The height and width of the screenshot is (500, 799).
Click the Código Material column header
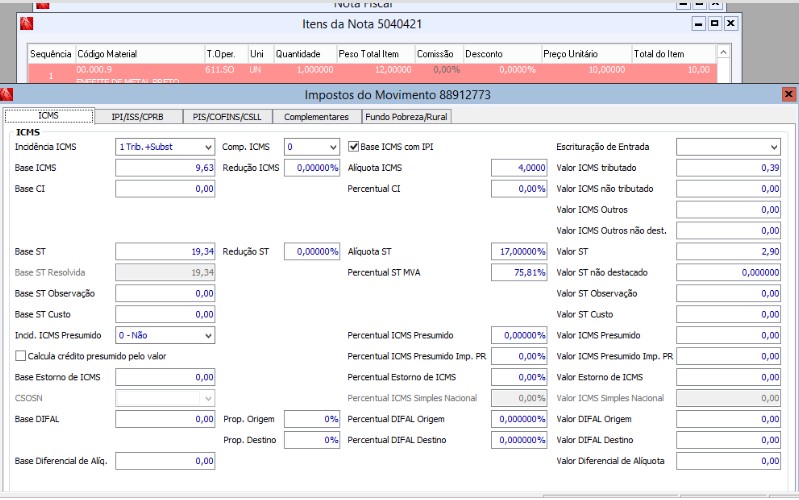pos(140,54)
